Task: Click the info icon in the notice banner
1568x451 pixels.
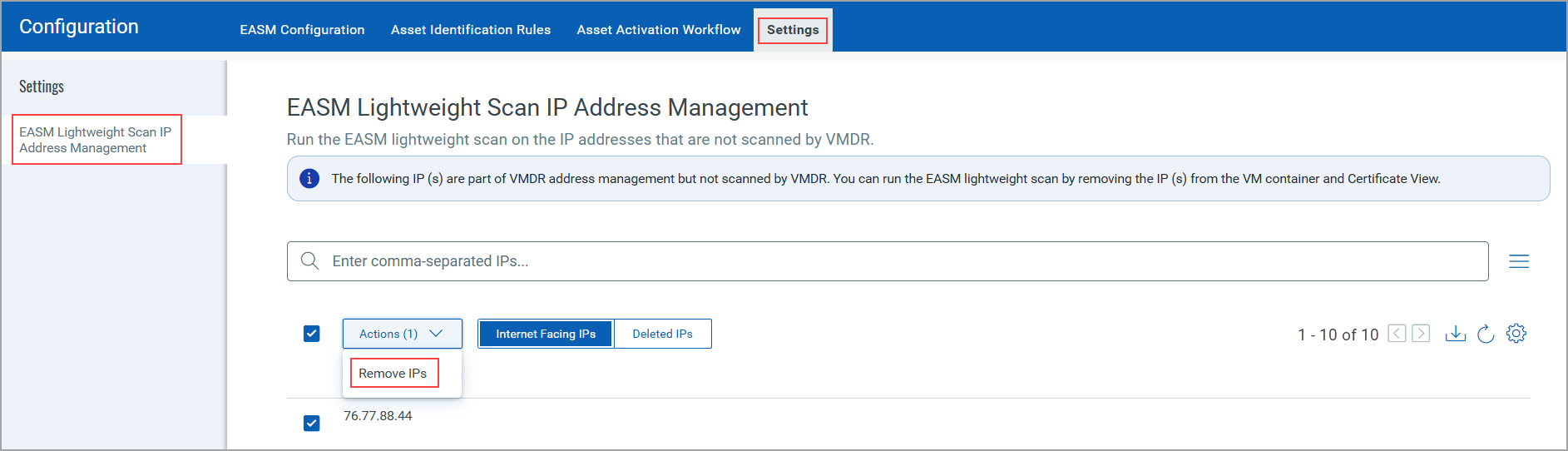Action: click(309, 178)
